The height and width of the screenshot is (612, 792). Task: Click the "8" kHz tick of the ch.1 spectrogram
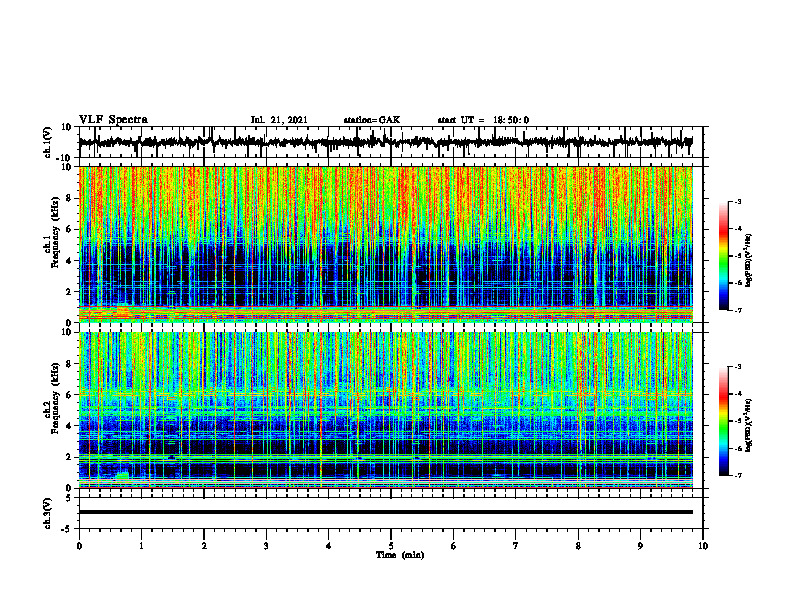(x=69, y=198)
